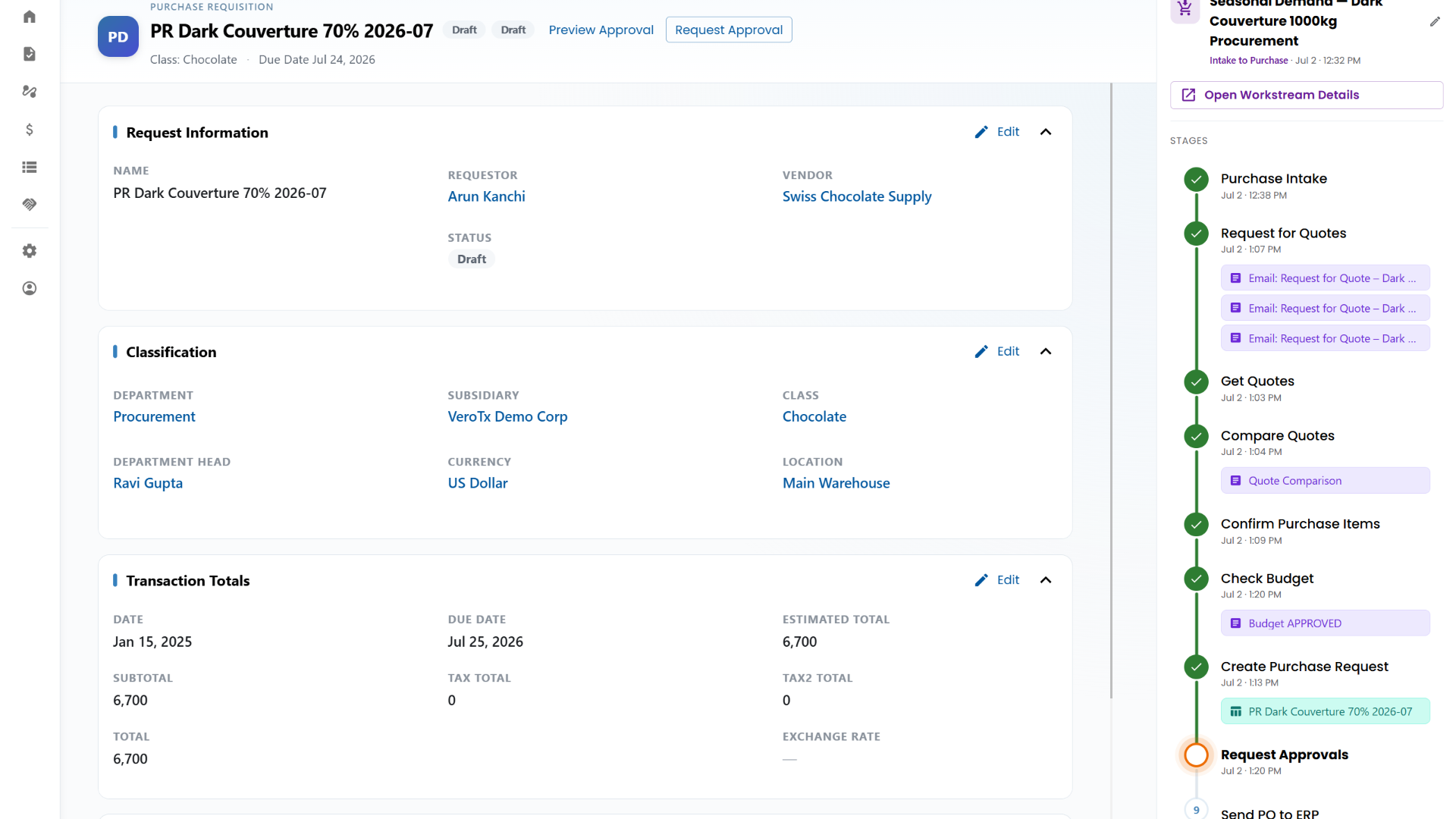Select the Request Approvals stage title
Image resolution: width=1456 pixels, height=819 pixels.
(x=1285, y=755)
